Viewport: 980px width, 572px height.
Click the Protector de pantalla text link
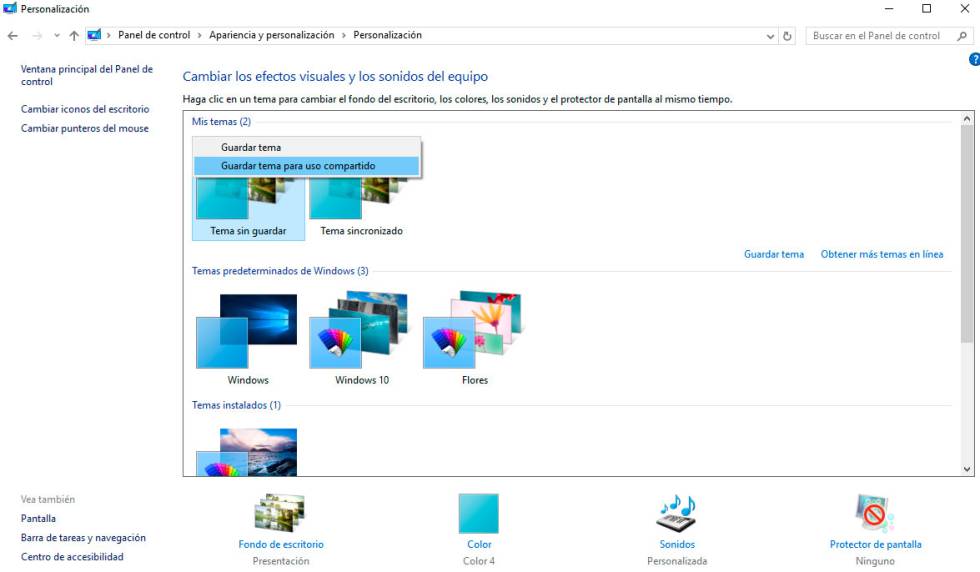tap(875, 544)
